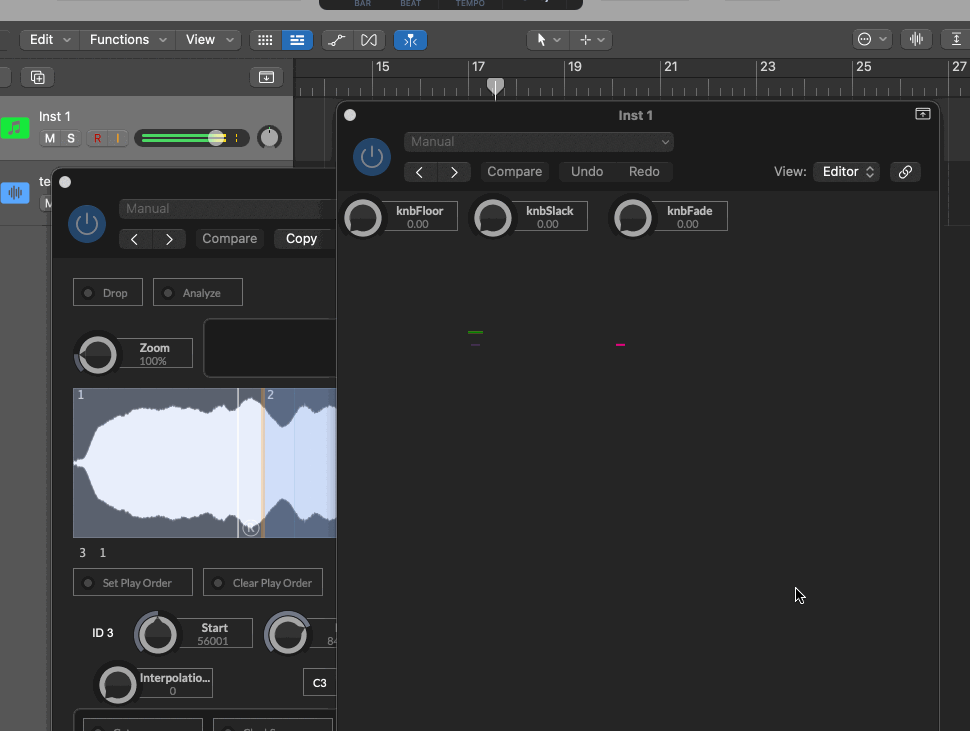The width and height of the screenshot is (970, 731).
Task: Toggle the blue catch playhead button
Action: (x=410, y=40)
